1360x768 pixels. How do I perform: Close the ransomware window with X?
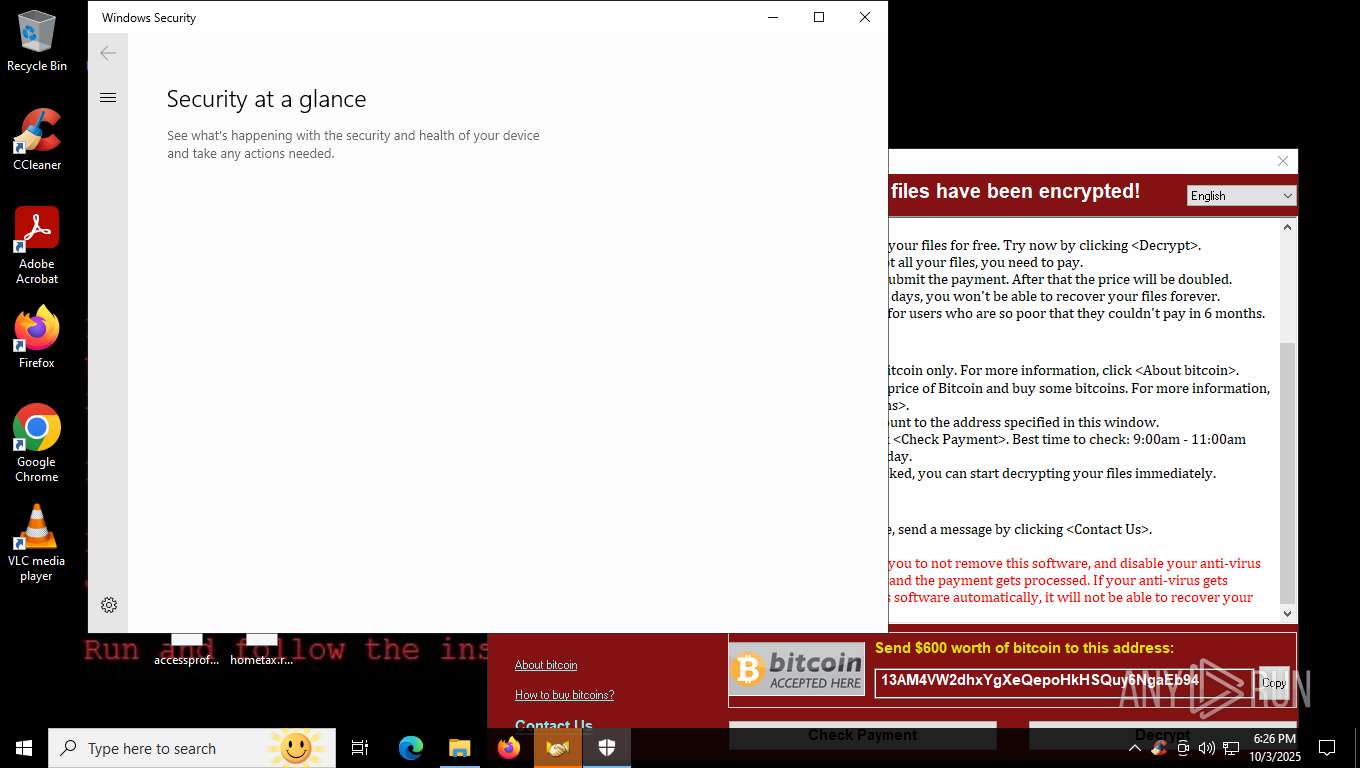(x=1283, y=161)
